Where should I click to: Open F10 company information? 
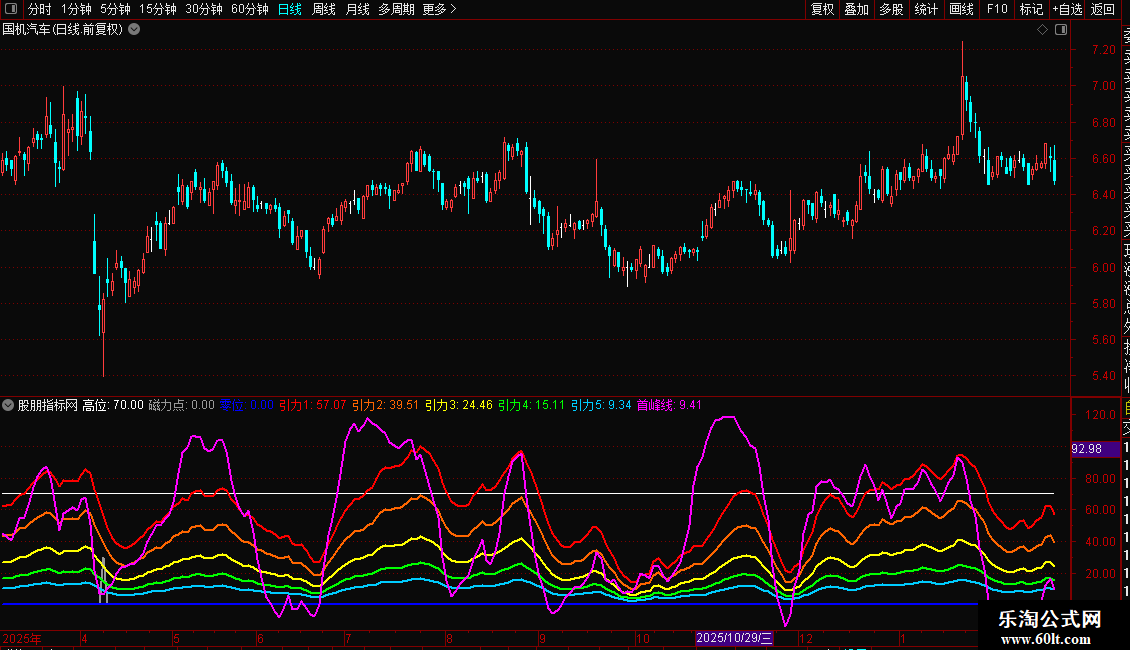[x=997, y=9]
